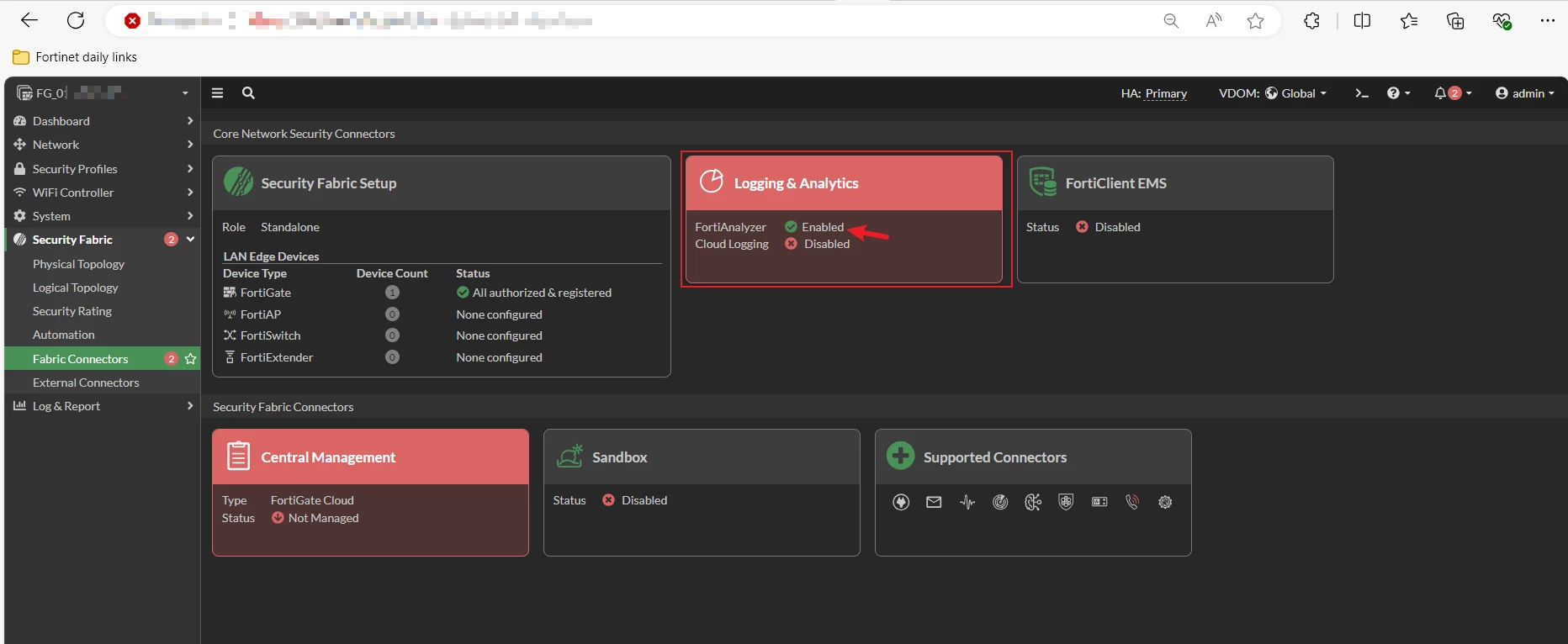Refresh the page in the browser
Viewport: 1568px width, 644px height.
76,20
